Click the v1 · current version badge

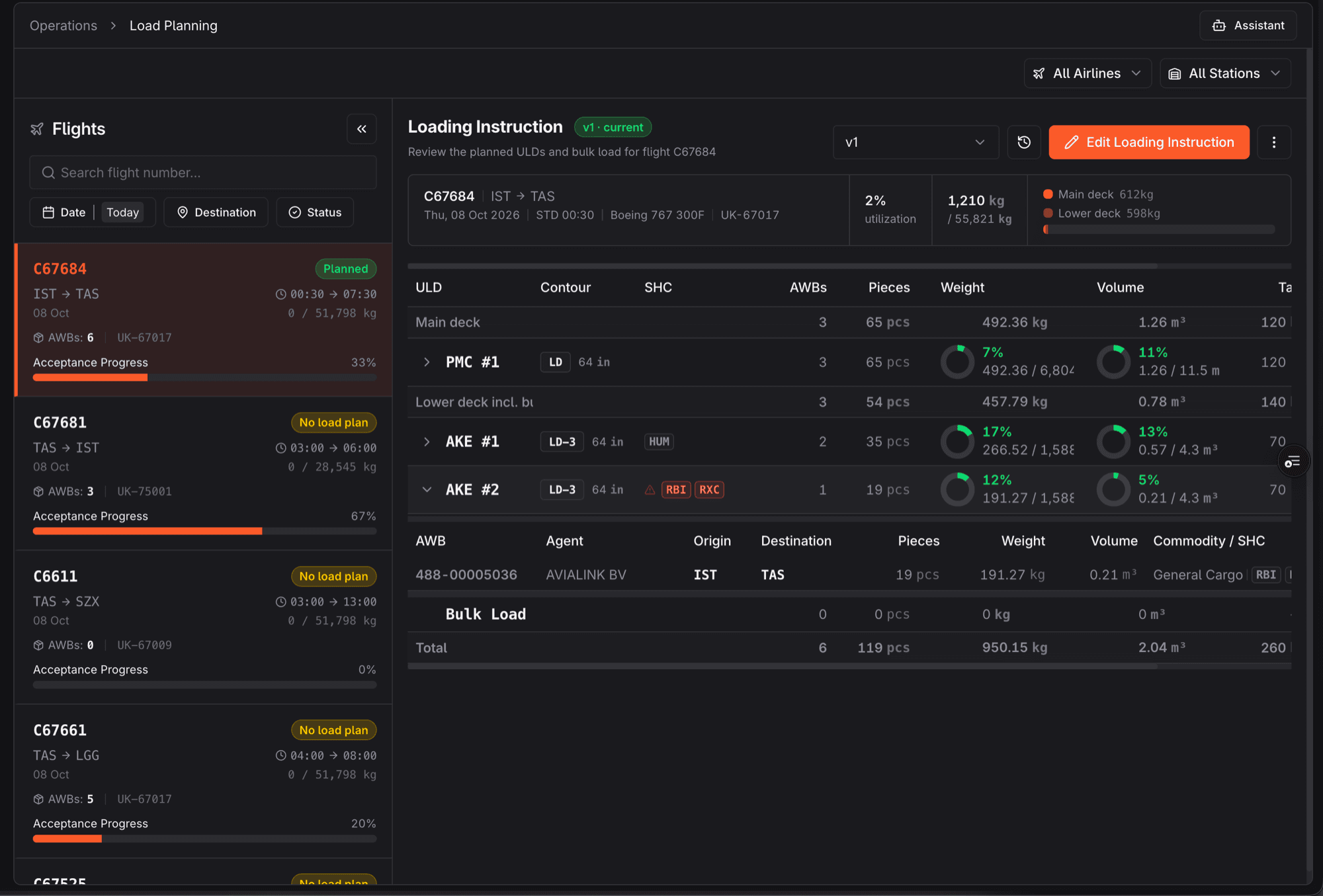(613, 127)
